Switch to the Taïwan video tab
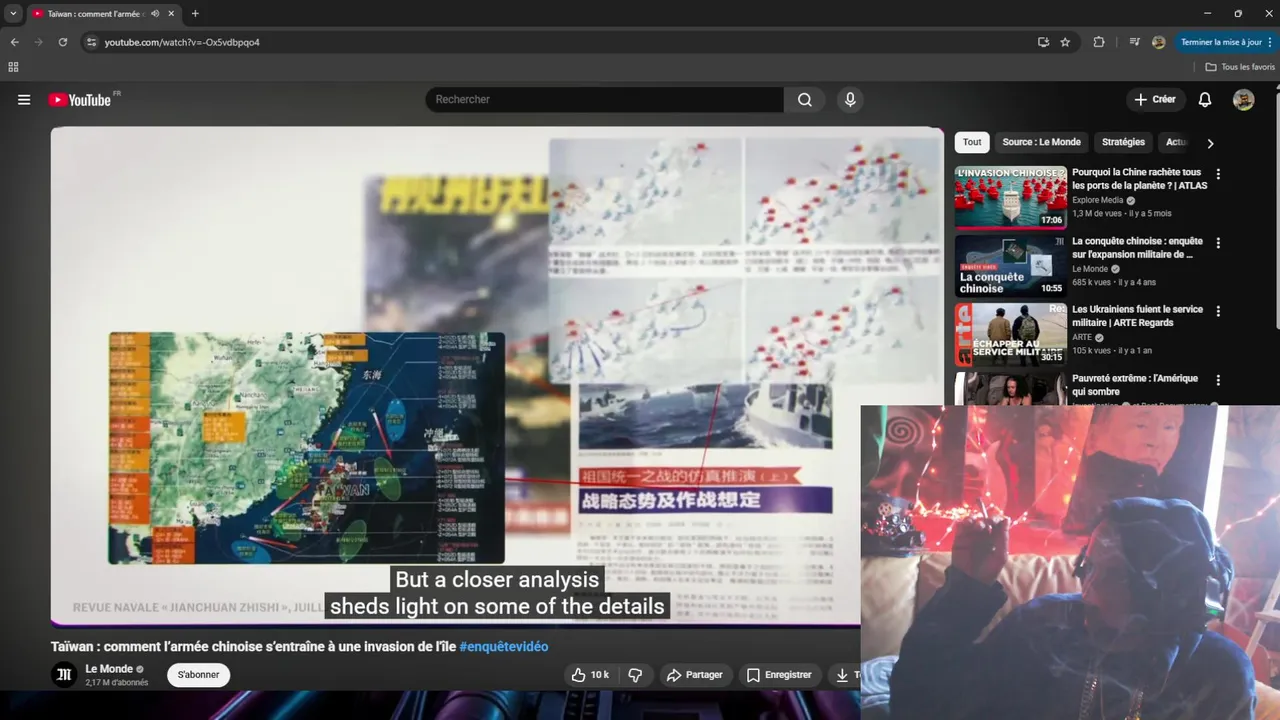Screen dimensions: 1280x720 click(95, 14)
